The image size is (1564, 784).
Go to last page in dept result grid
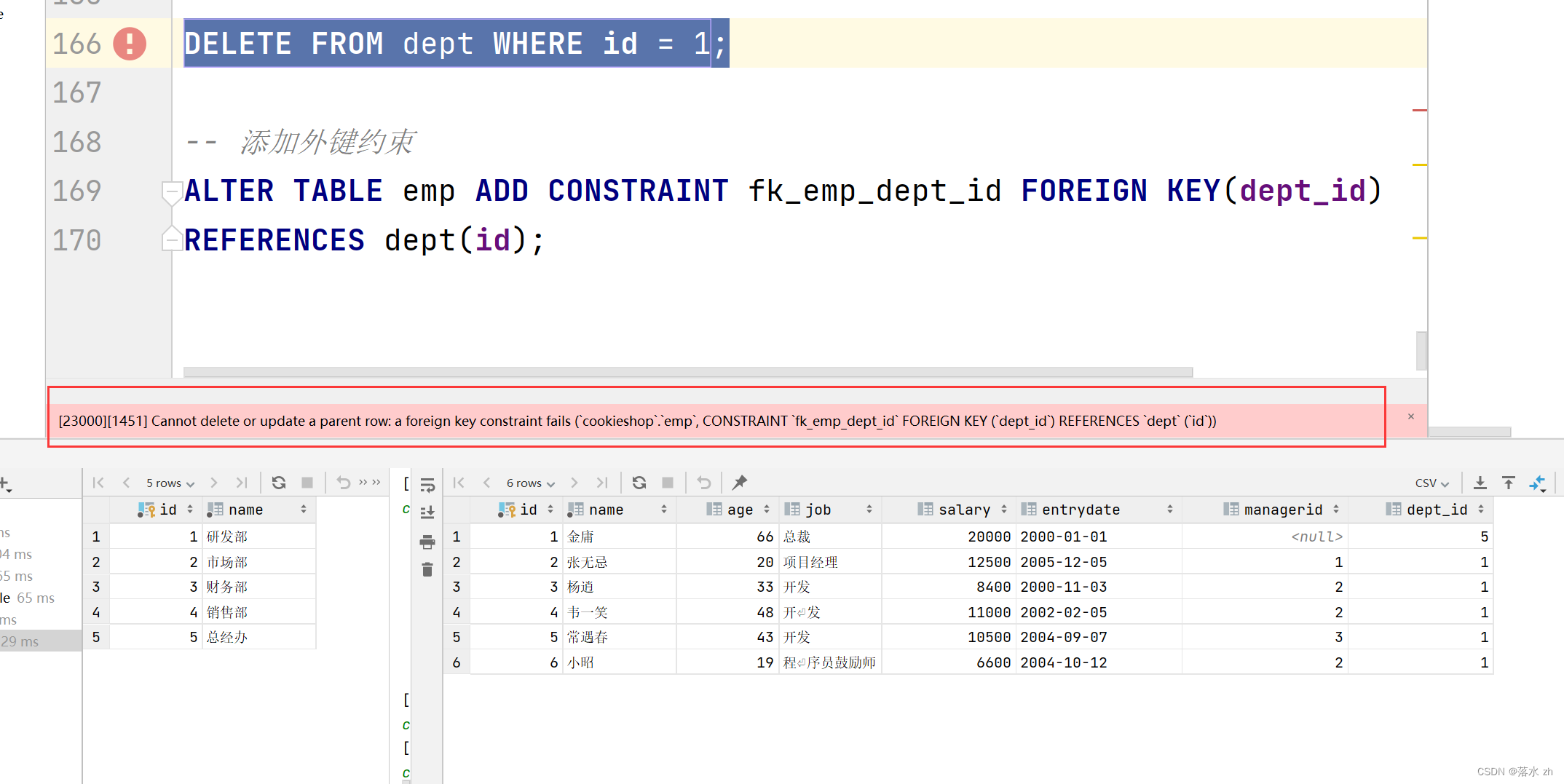[x=242, y=483]
